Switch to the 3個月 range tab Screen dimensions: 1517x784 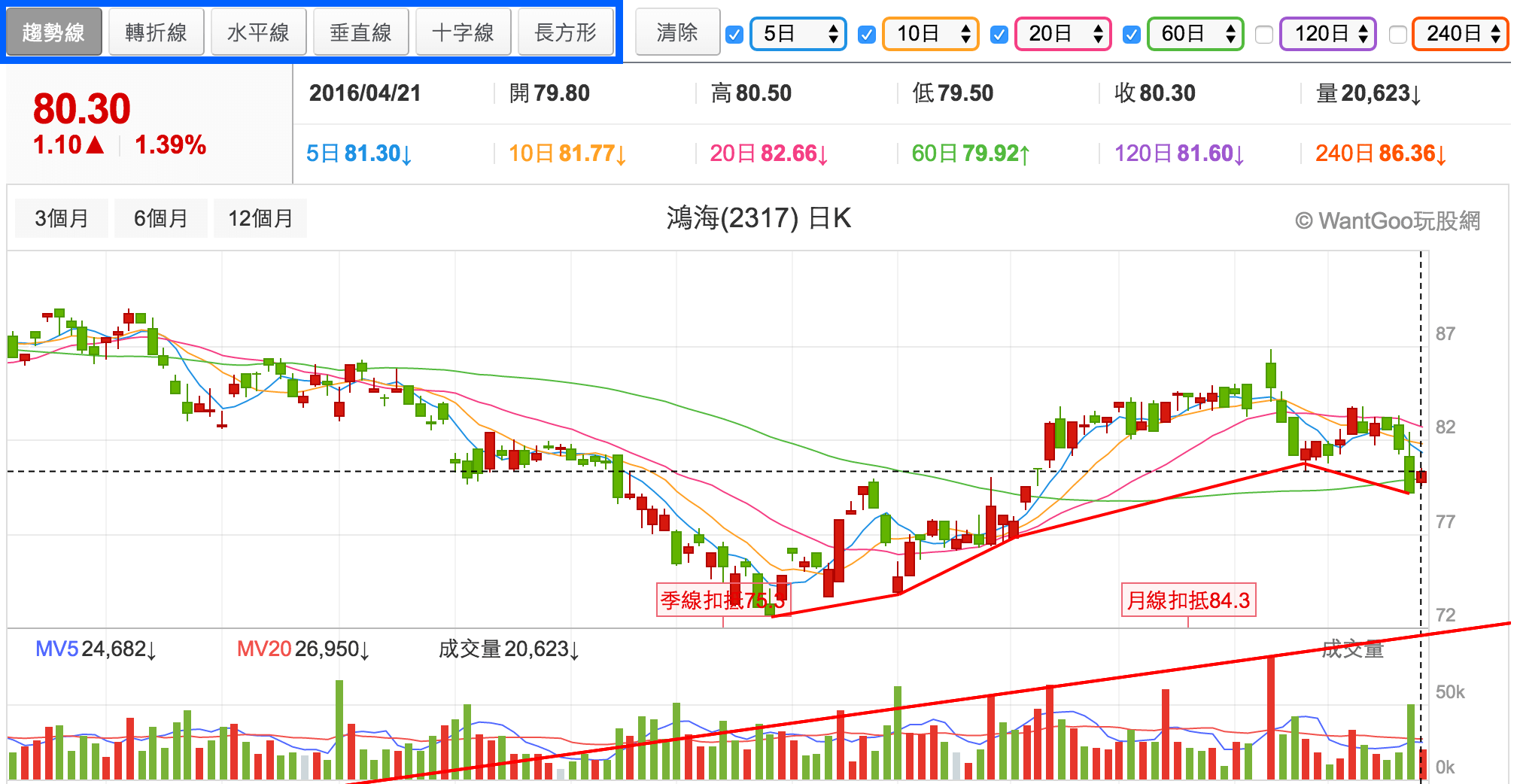pos(61,218)
